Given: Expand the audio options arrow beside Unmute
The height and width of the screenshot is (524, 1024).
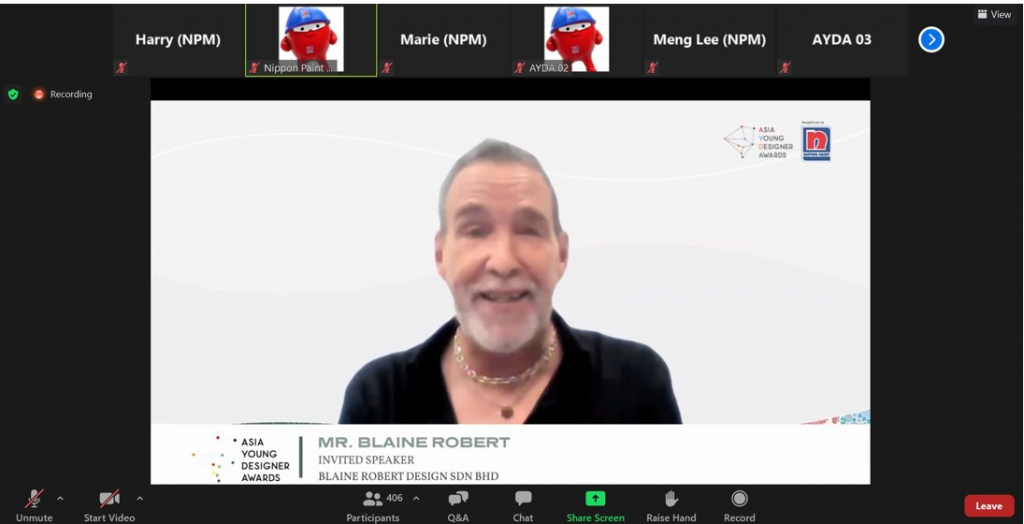Looking at the screenshot, I should (x=60, y=498).
